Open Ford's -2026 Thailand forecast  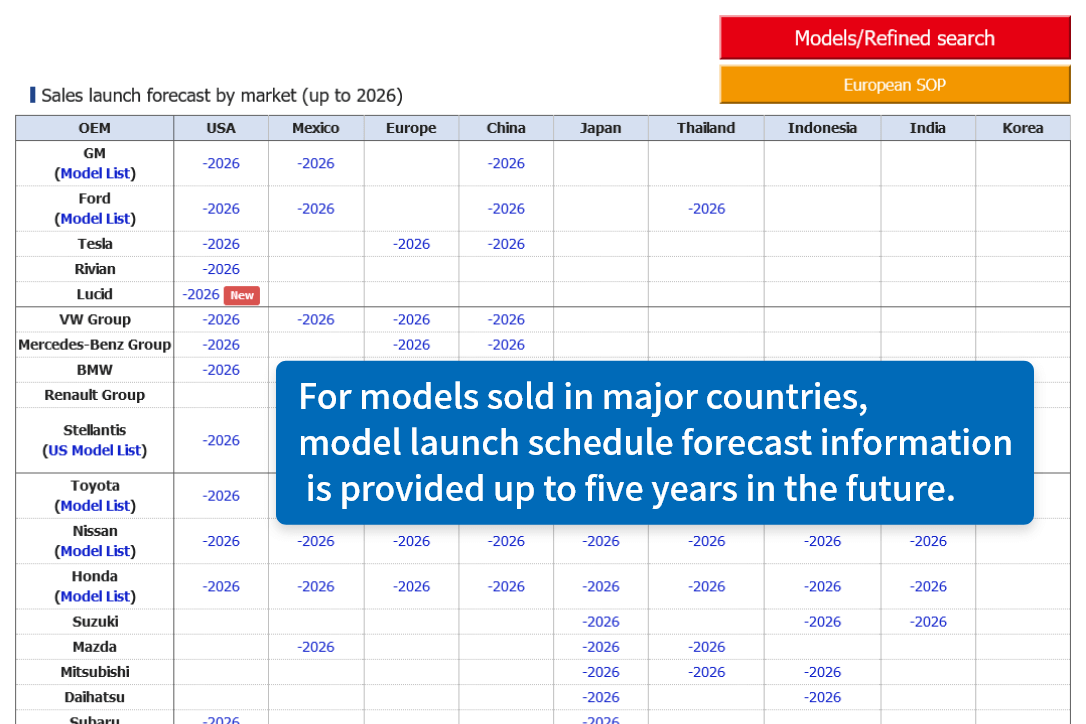click(706, 209)
